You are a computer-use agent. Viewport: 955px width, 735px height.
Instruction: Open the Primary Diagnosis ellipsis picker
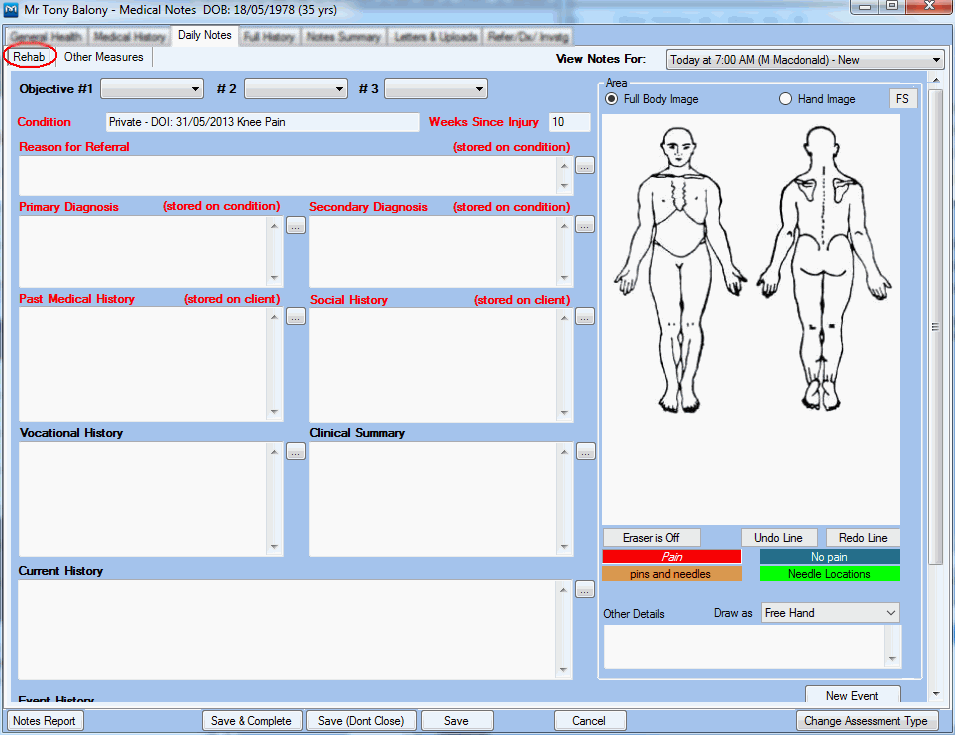coord(295,226)
